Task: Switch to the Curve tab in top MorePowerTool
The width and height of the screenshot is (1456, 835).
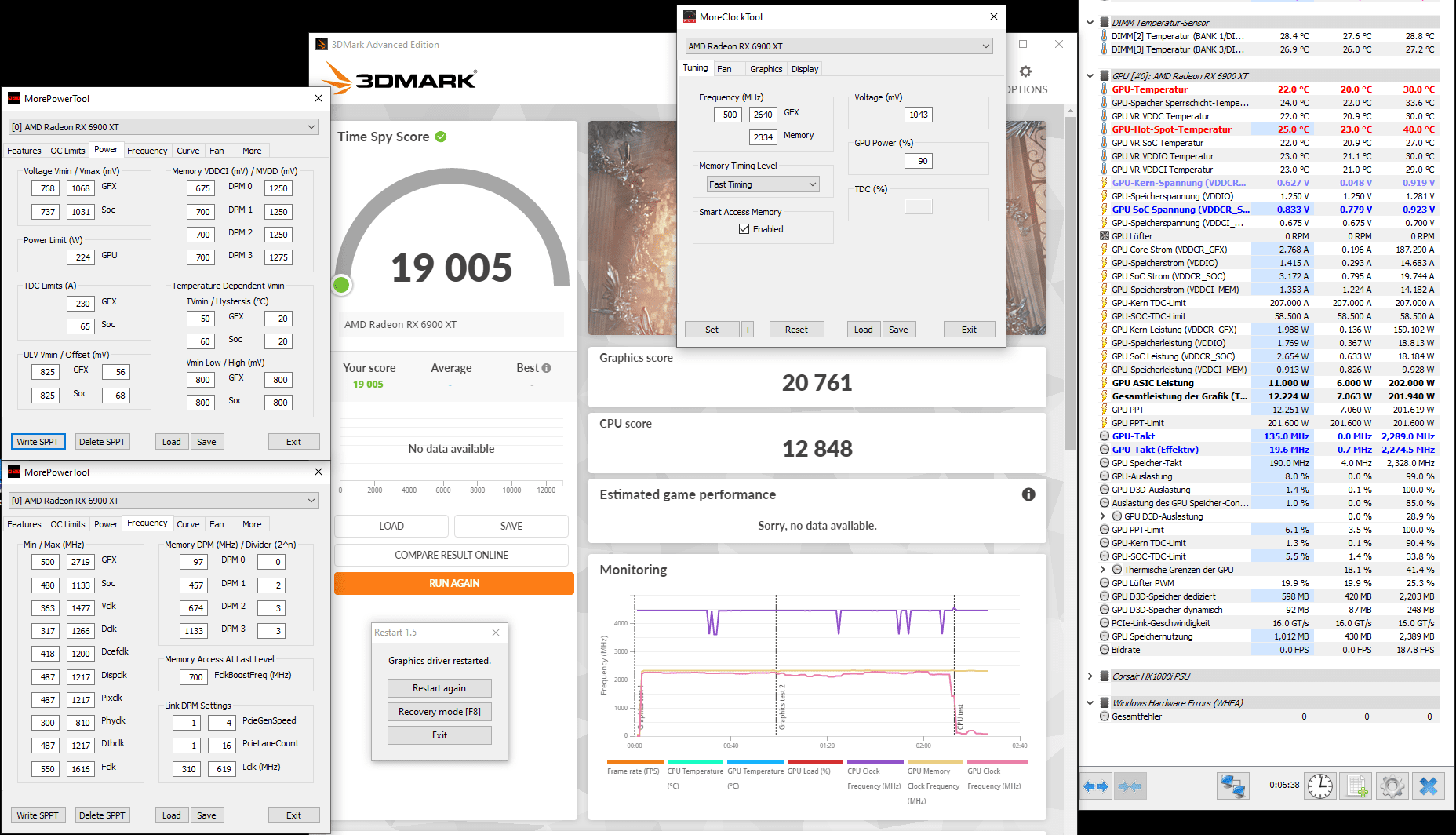Action: click(187, 151)
